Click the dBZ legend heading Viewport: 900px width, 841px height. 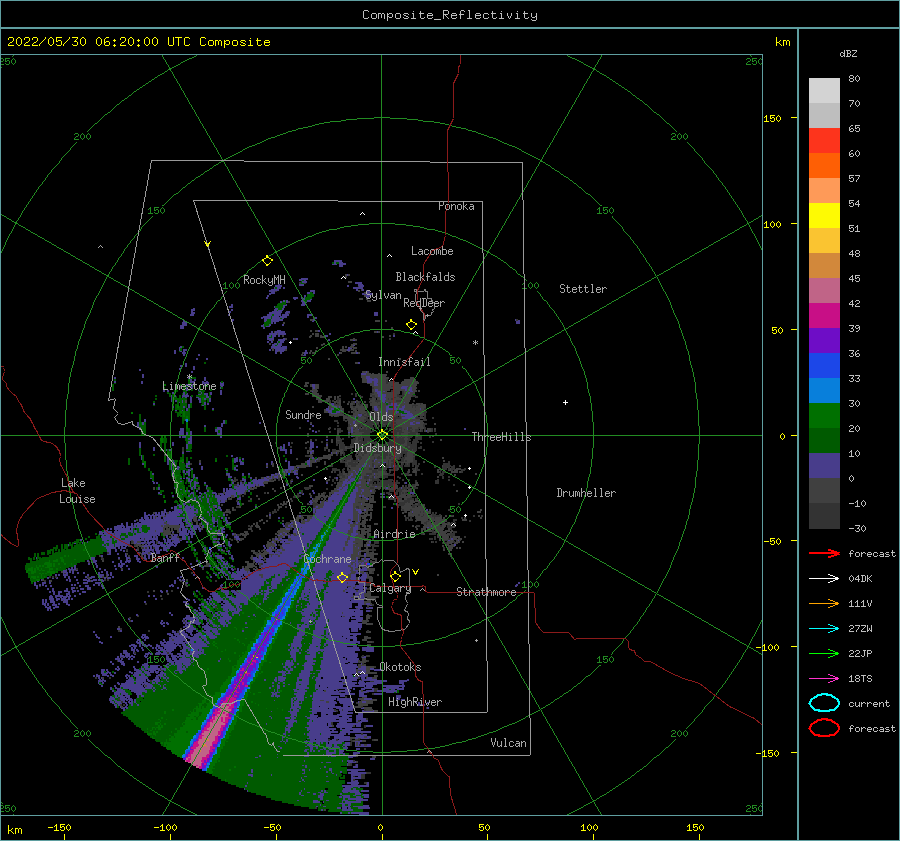[848, 54]
